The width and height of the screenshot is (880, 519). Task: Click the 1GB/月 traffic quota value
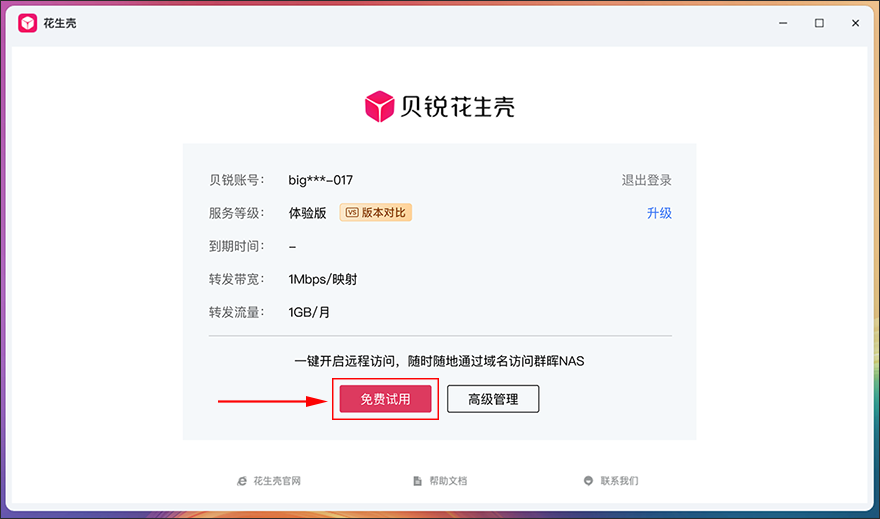(309, 313)
